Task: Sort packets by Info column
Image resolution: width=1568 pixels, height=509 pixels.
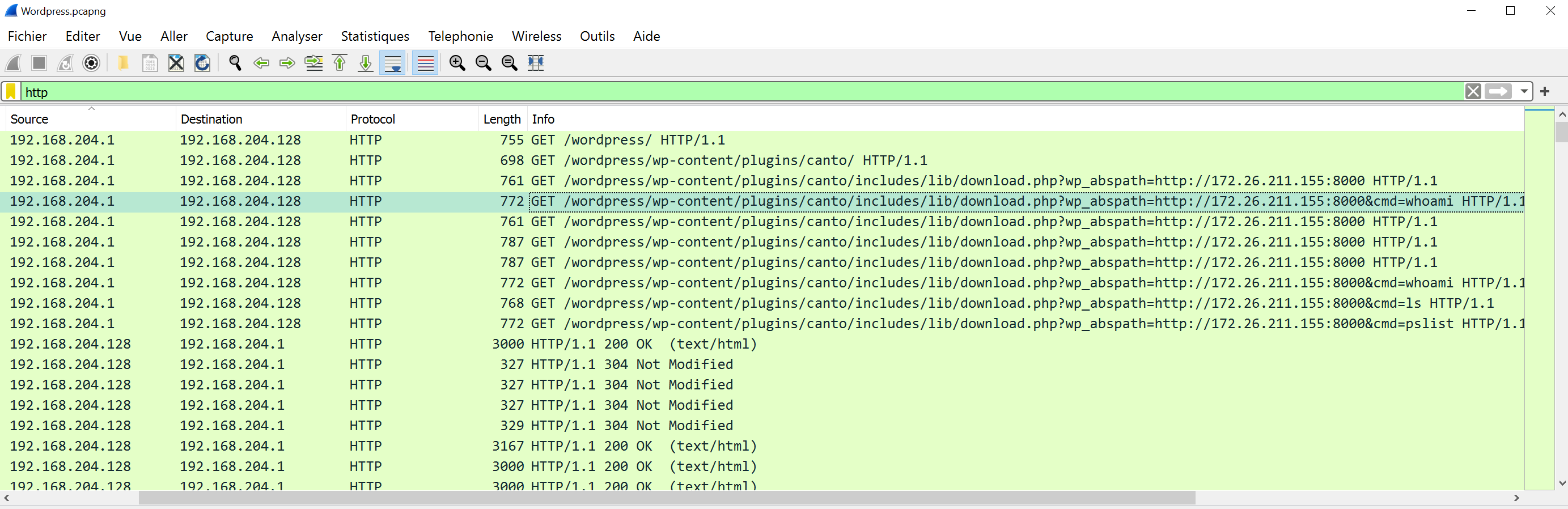Action: coord(1025,120)
